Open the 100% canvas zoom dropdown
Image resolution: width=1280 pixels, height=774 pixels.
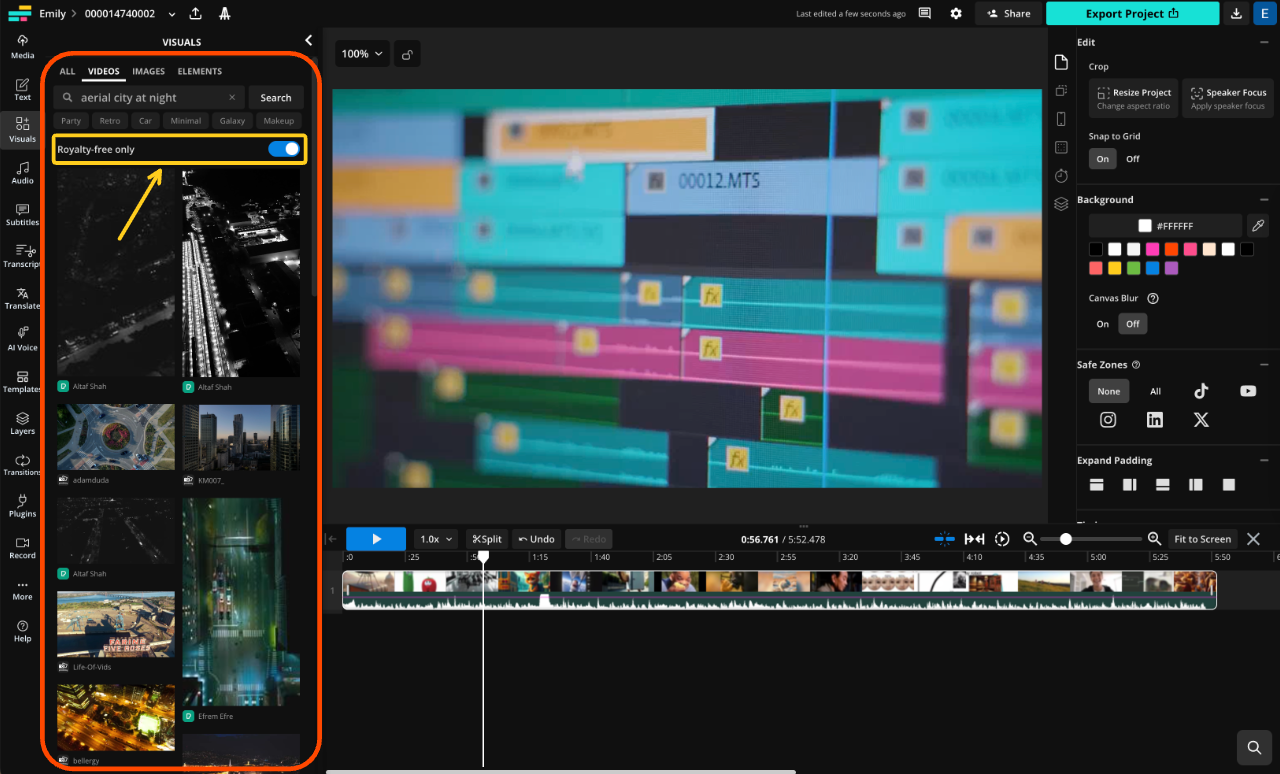coord(362,54)
